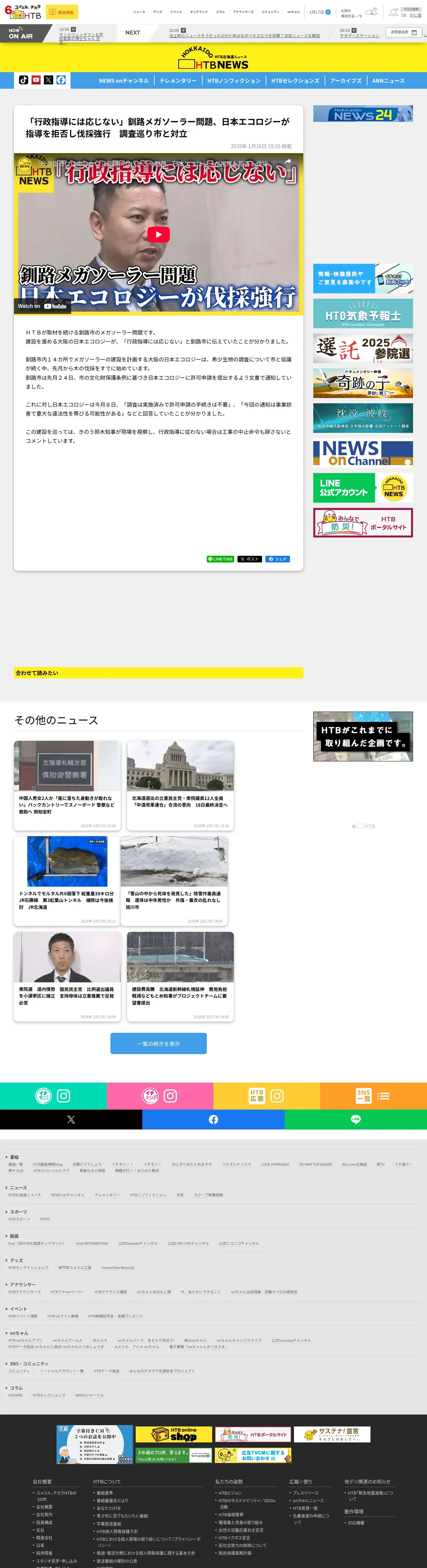Open the 雪山の中から死体 旭川市 news card
This screenshot has width=427, height=1568.
174,881
